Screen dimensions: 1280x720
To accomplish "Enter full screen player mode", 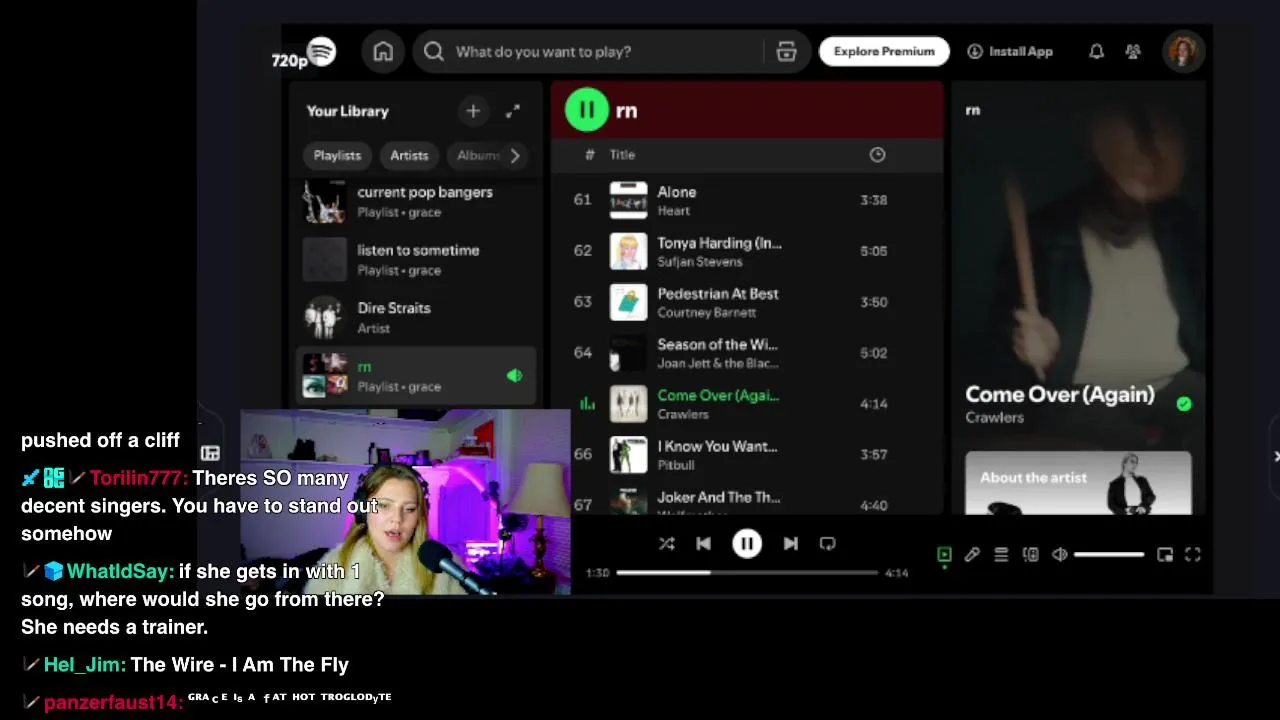I will coord(1193,554).
